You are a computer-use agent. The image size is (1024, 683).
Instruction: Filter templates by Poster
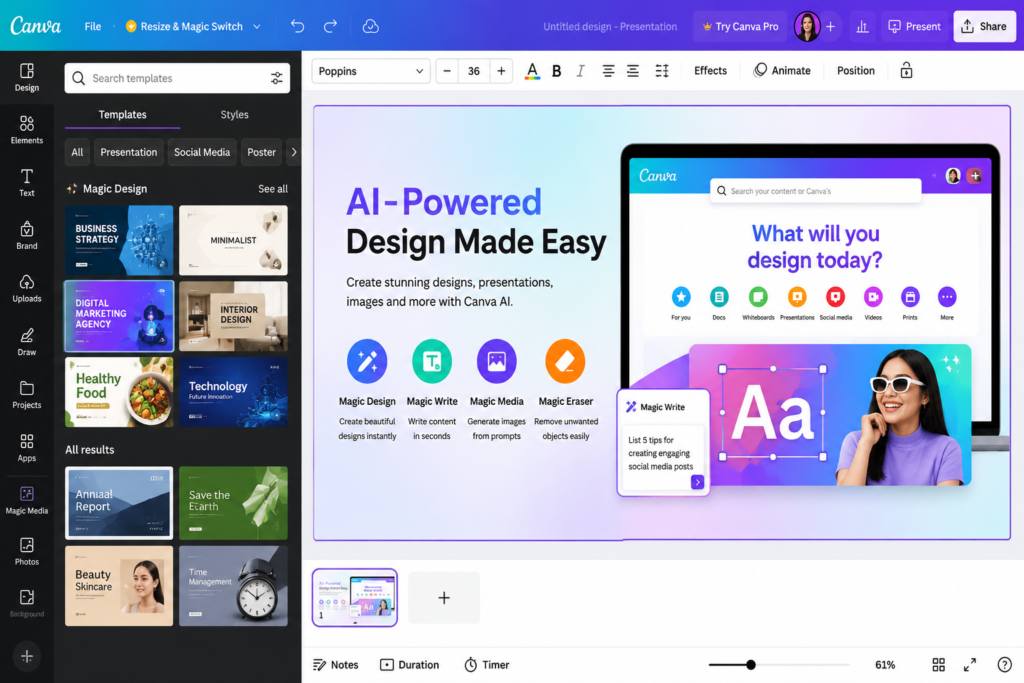pos(261,152)
